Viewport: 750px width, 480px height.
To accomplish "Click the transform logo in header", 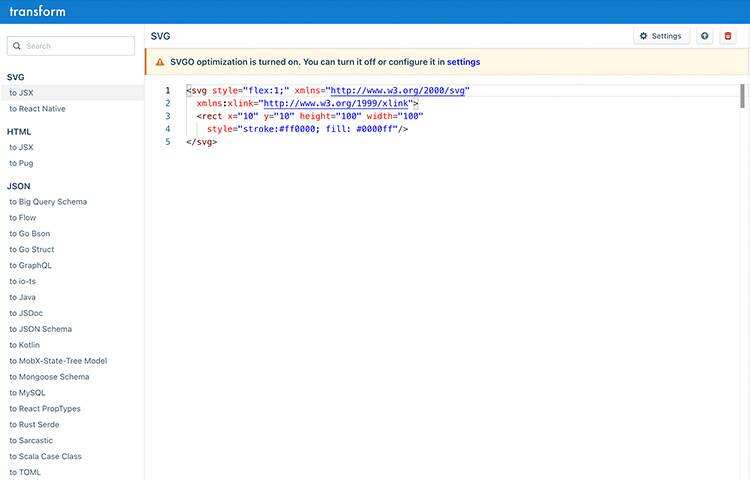I will pos(36,12).
